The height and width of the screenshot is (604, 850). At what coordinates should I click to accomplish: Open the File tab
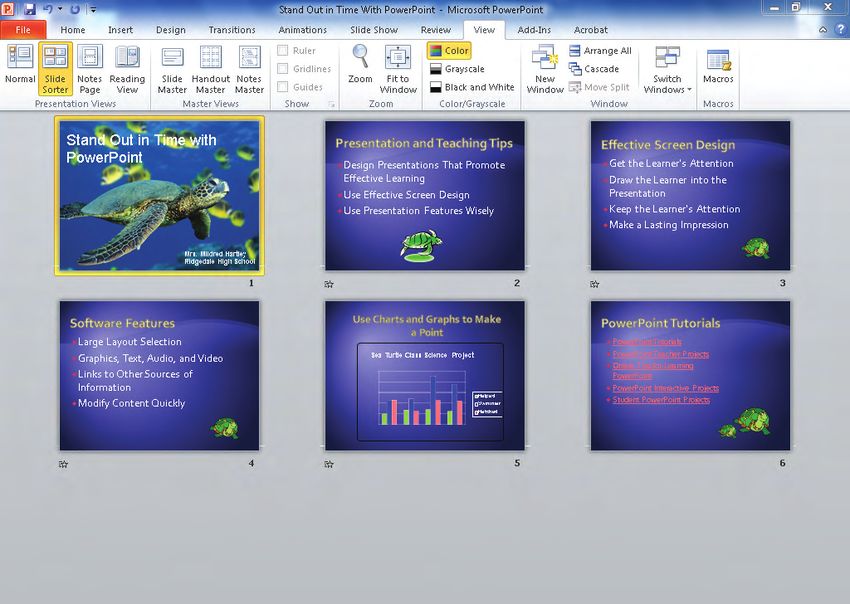(23, 30)
